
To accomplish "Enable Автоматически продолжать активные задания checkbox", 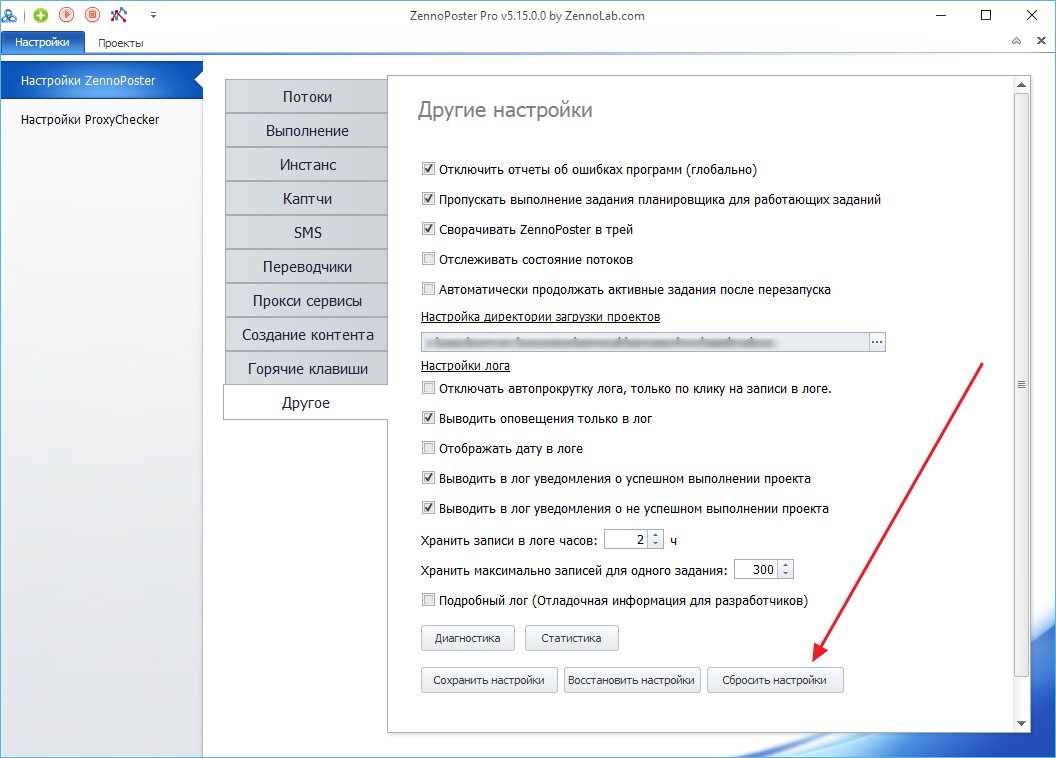I will (x=428, y=289).
